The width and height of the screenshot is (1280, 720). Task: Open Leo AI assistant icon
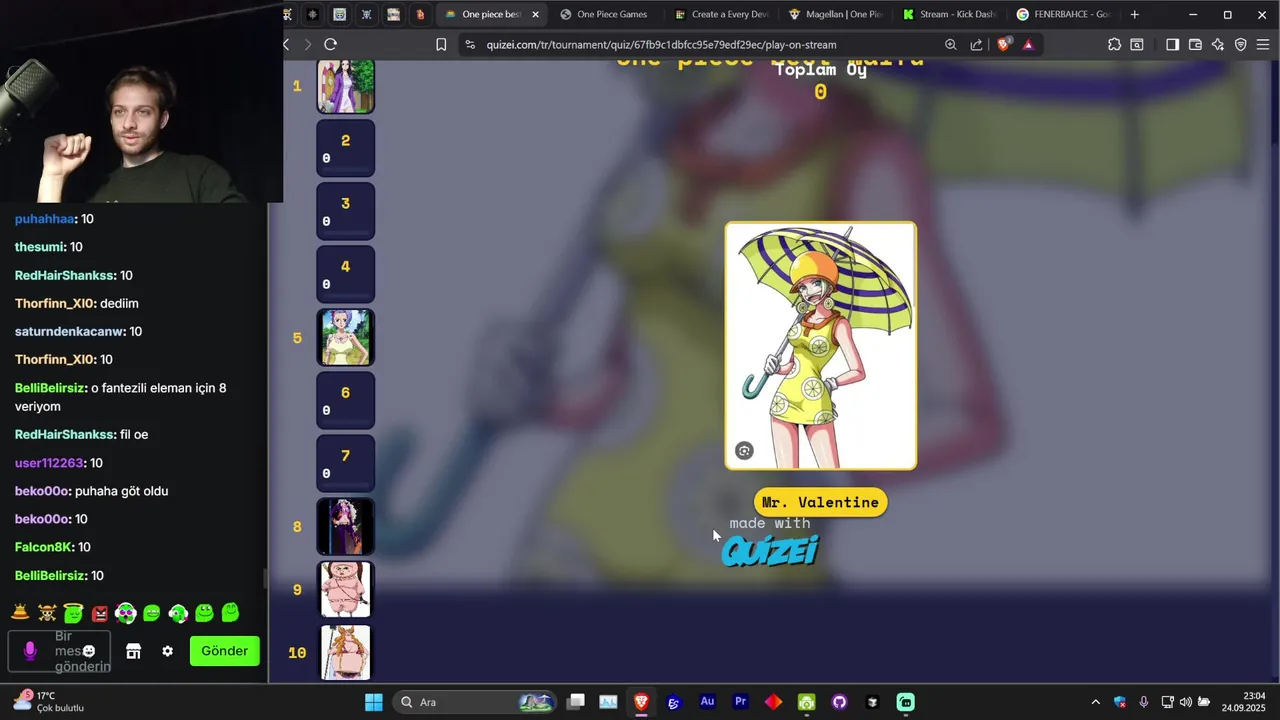point(1217,44)
